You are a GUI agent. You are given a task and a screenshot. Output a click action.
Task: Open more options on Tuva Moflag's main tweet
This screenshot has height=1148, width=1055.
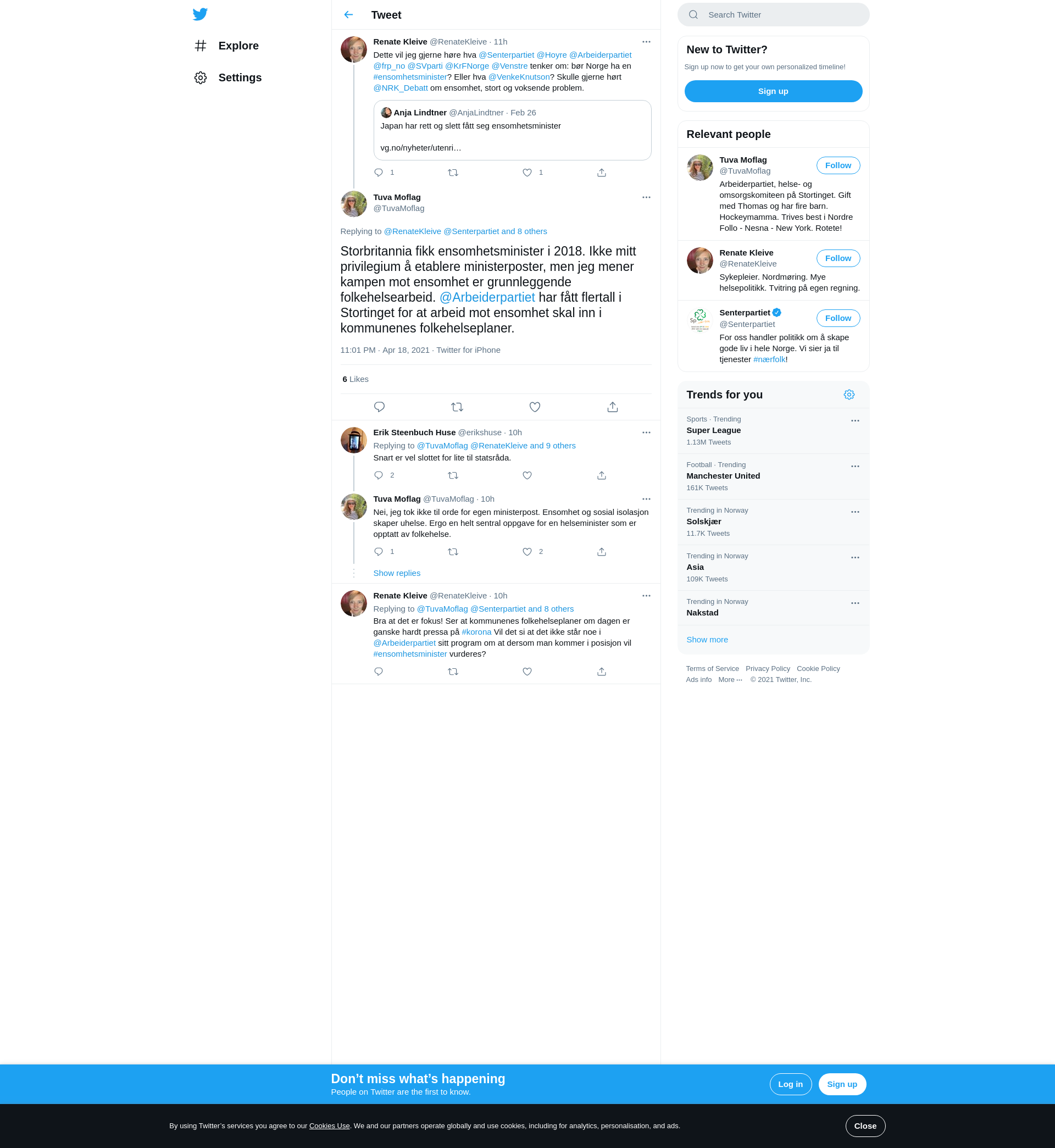click(x=646, y=197)
